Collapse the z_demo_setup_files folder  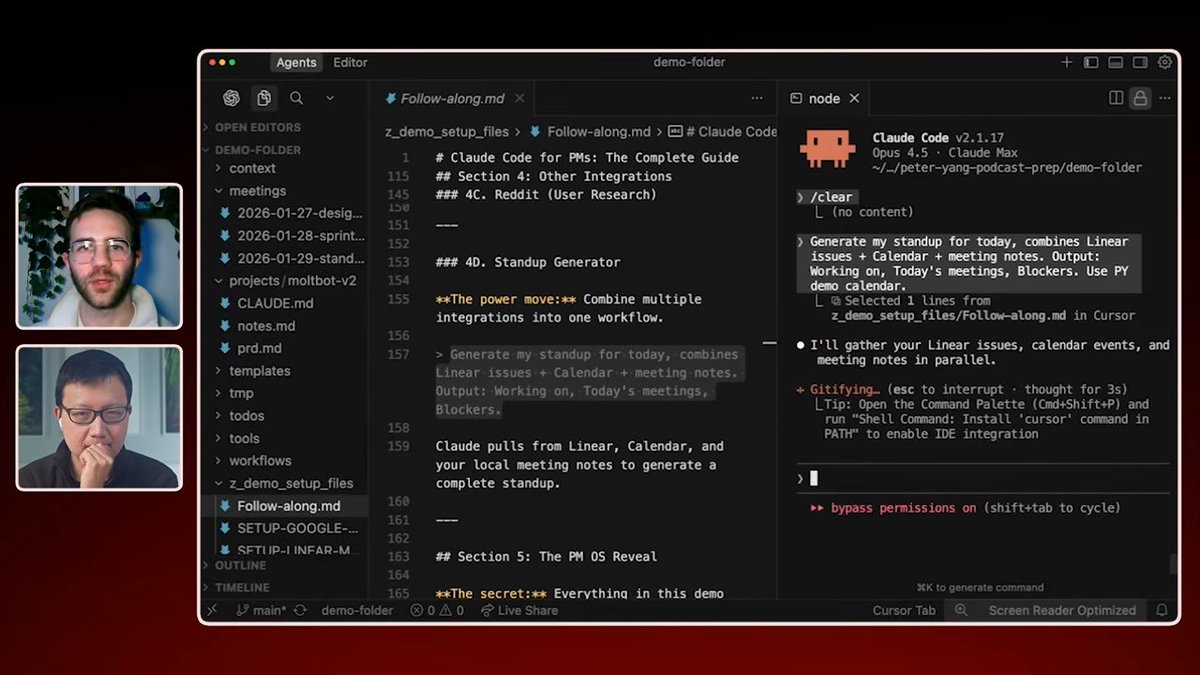[x=290, y=483]
